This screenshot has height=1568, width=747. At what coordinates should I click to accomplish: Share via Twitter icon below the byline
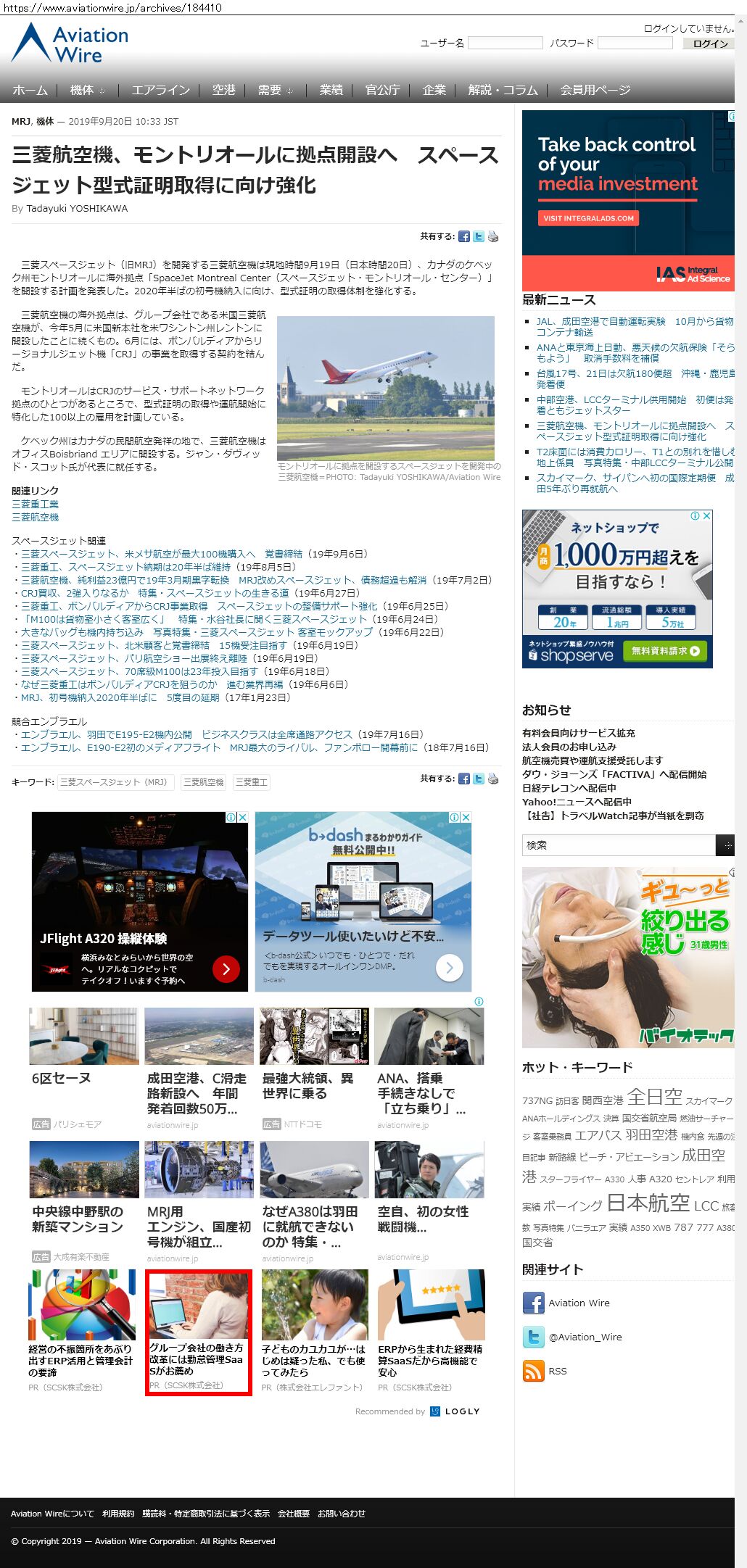pyautogui.click(x=479, y=236)
